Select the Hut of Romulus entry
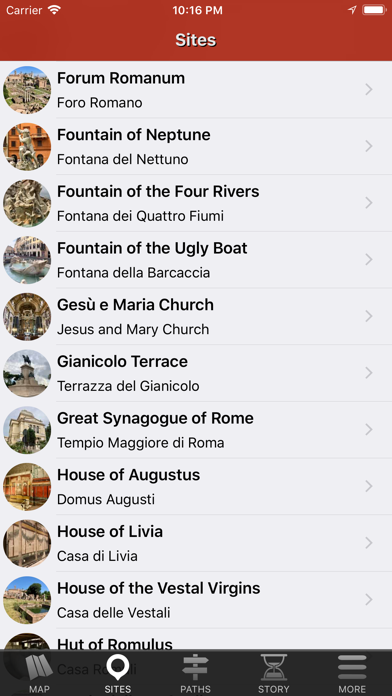 196,640
